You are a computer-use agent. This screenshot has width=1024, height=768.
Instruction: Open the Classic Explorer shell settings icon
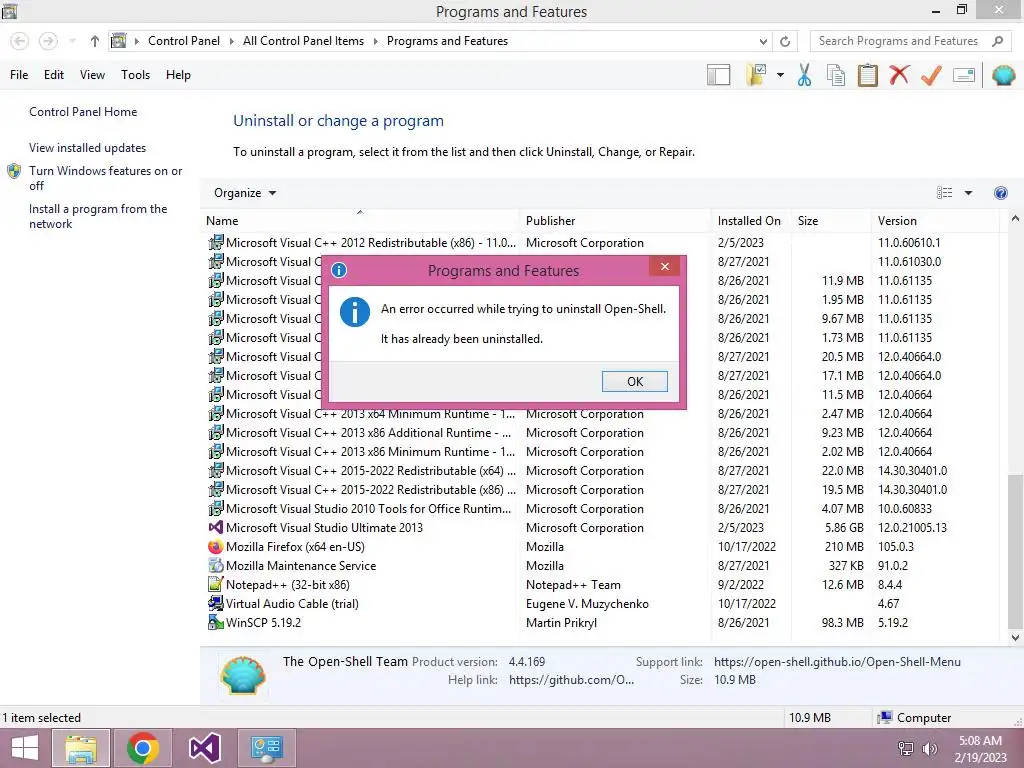1003,75
